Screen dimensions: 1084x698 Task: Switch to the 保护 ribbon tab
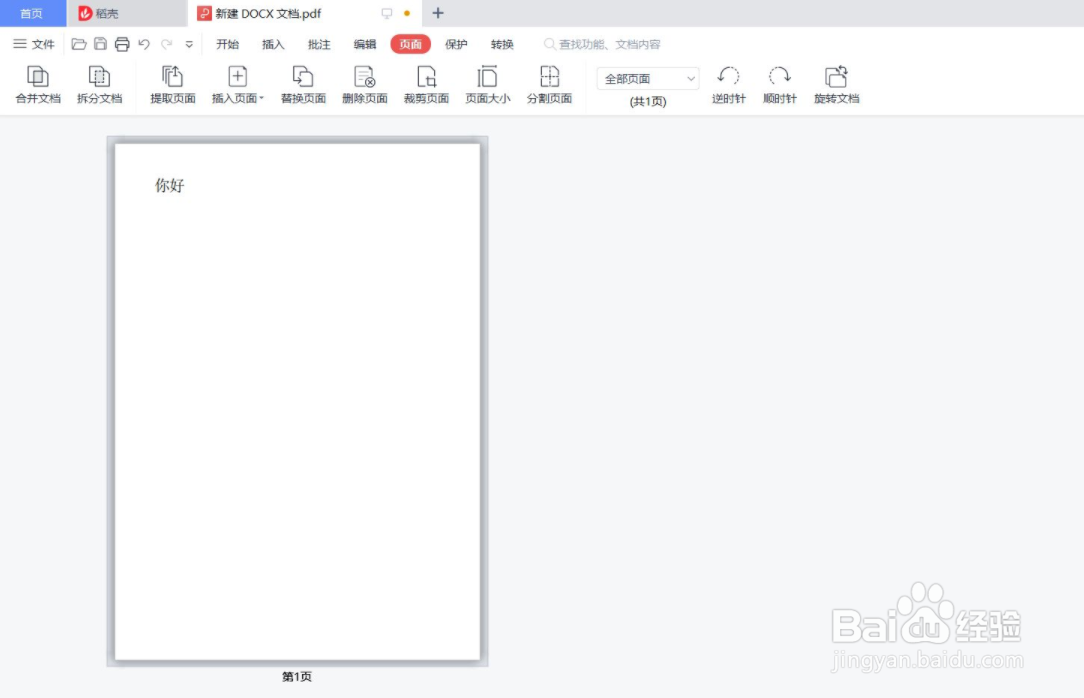point(456,44)
